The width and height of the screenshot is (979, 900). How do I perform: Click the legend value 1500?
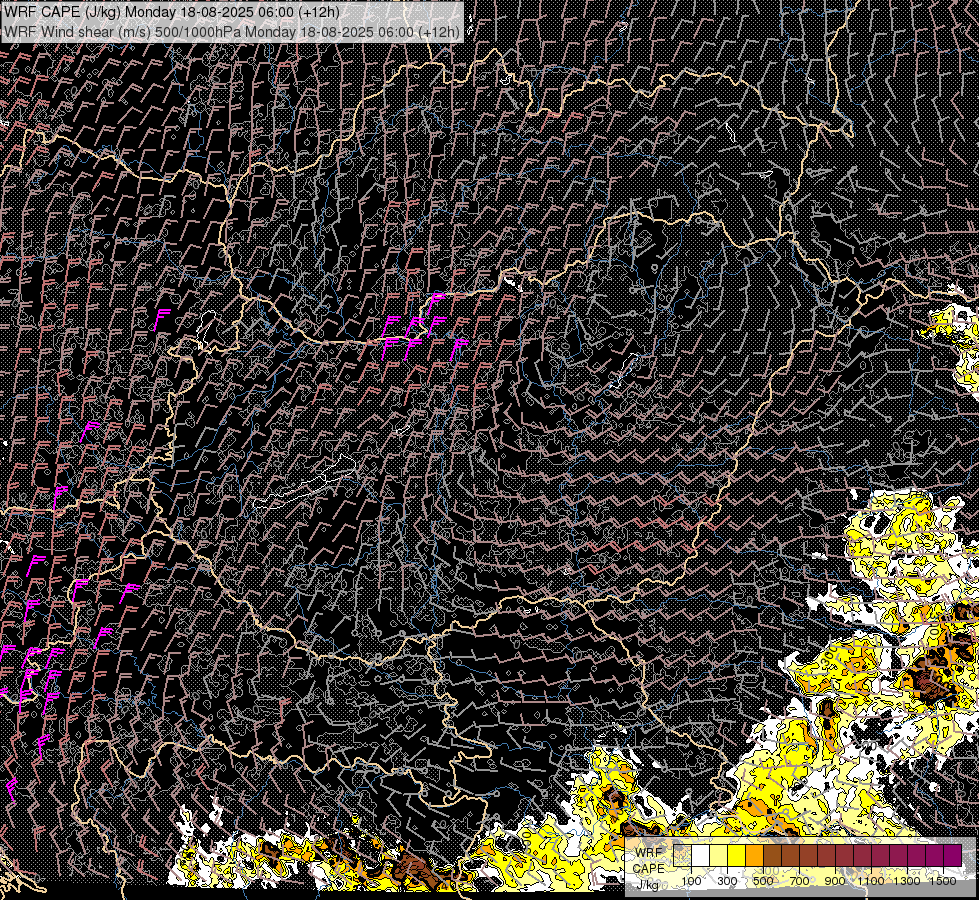pos(943,881)
